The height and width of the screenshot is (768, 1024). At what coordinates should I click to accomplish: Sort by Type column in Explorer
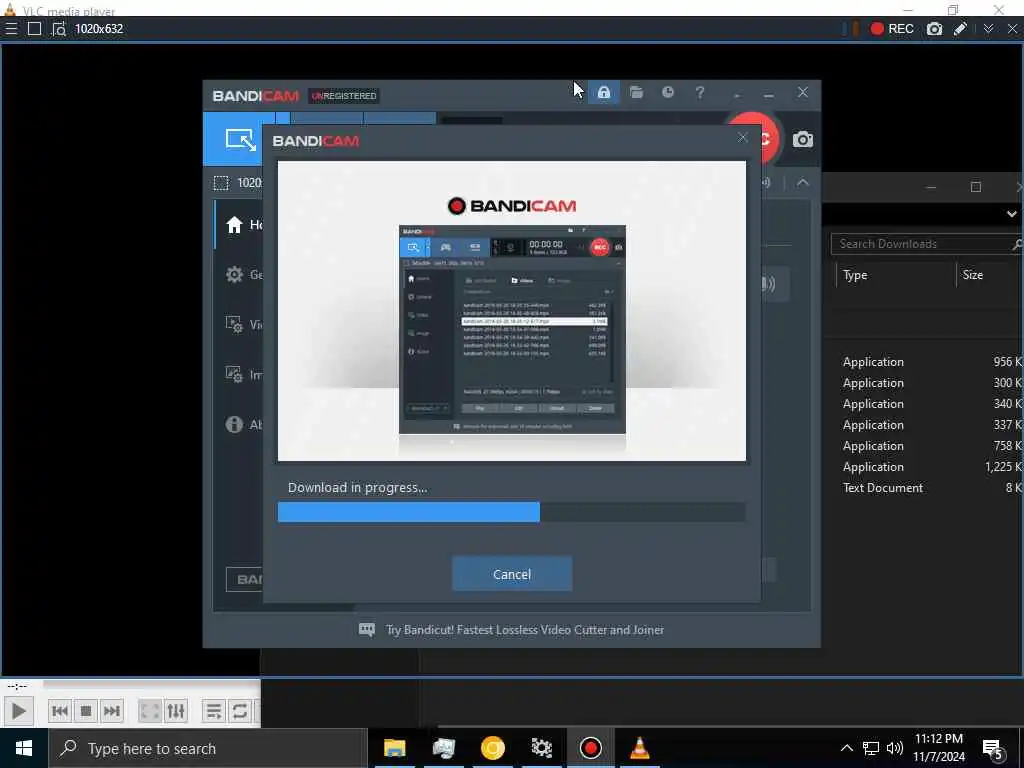[x=855, y=275]
